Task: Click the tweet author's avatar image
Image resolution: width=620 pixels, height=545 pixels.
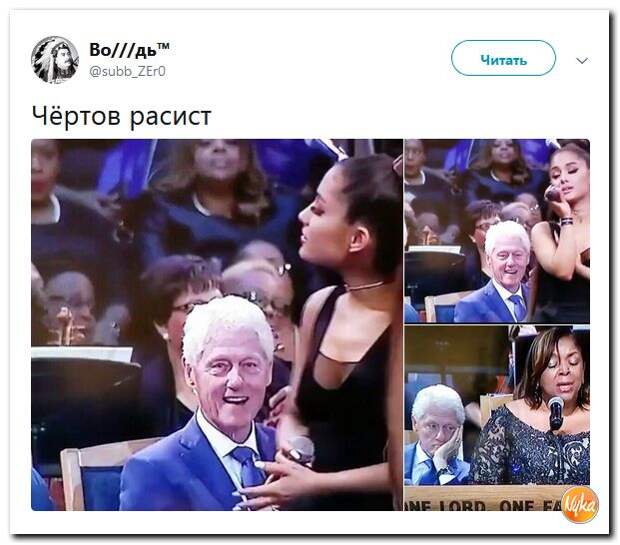Action: point(55,60)
